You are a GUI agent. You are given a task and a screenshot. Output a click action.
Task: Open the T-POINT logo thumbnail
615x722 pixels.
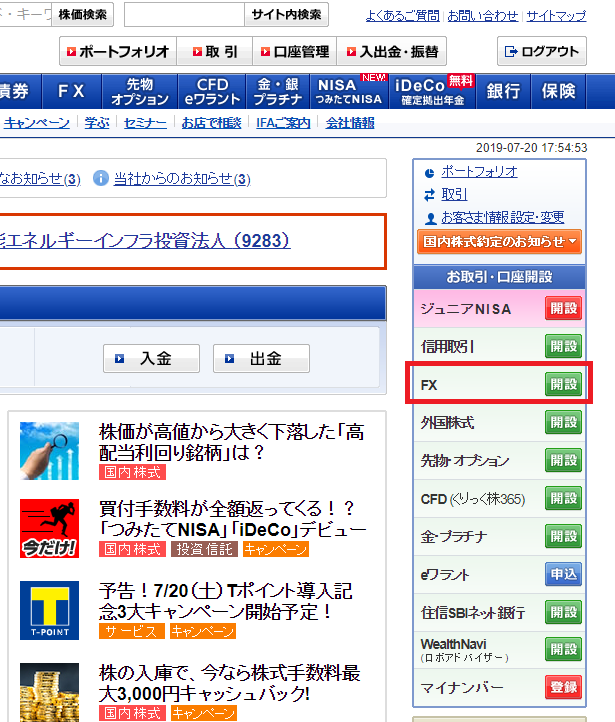(x=49, y=611)
